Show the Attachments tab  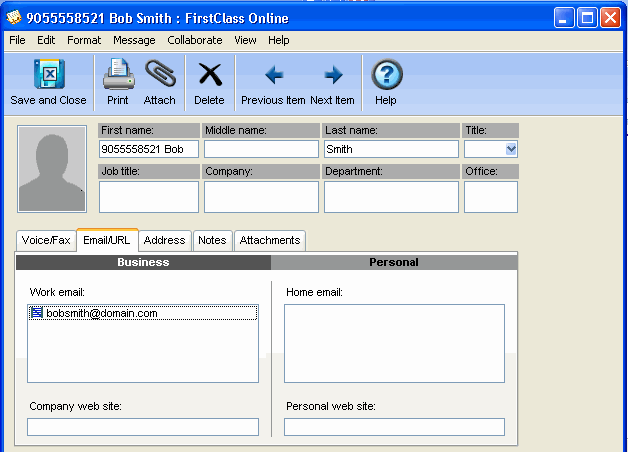tap(270, 240)
